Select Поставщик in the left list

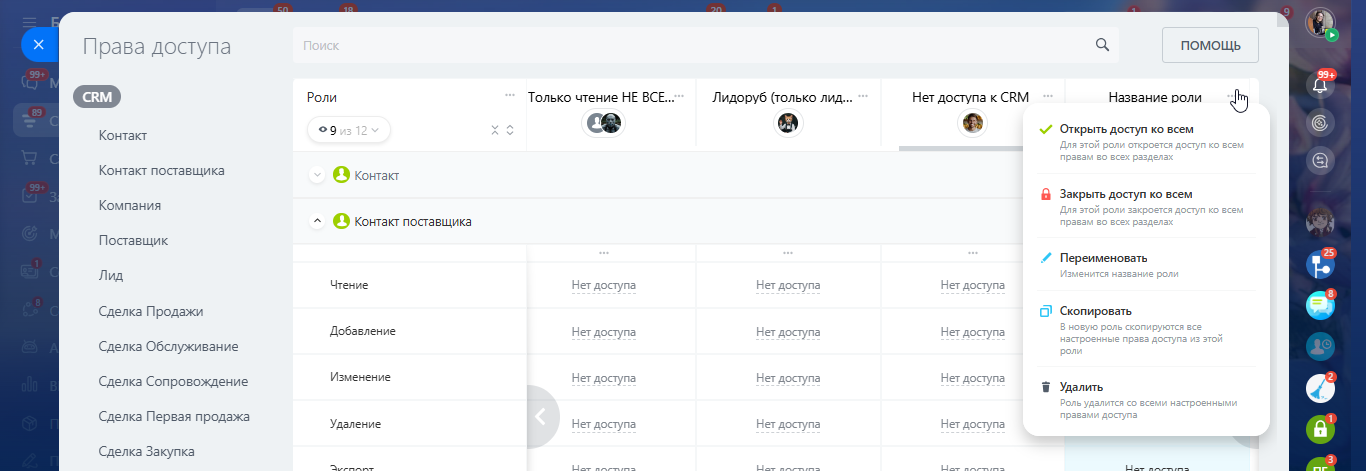[x=133, y=240]
